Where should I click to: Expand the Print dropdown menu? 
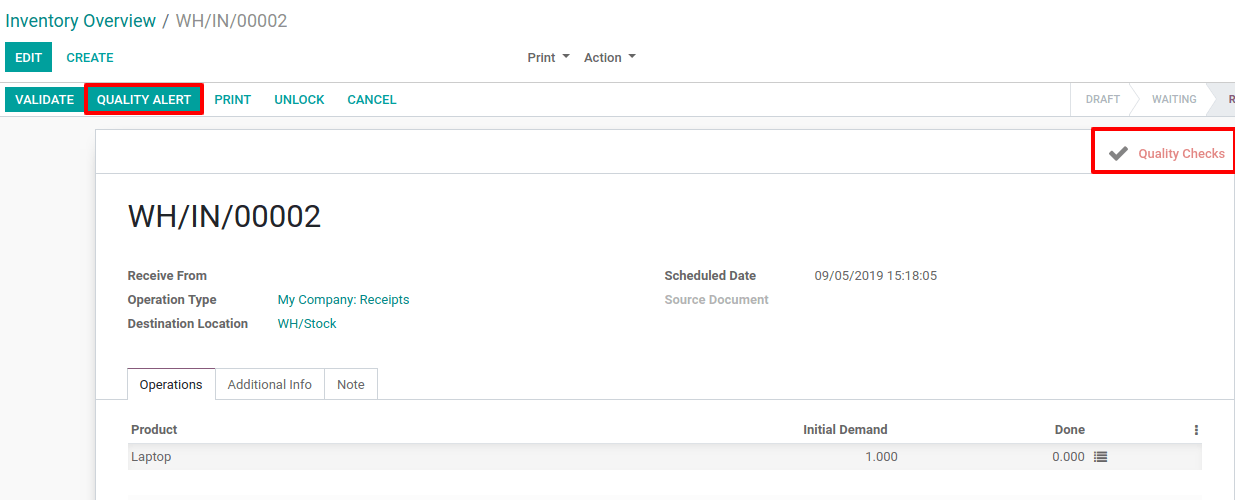548,58
